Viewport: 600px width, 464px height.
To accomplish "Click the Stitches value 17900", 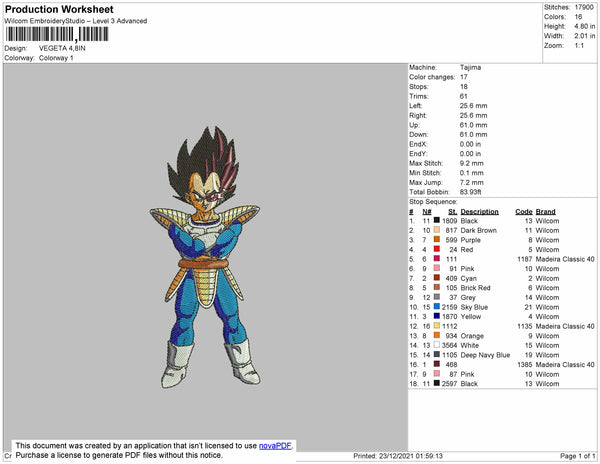I will (x=584, y=7).
